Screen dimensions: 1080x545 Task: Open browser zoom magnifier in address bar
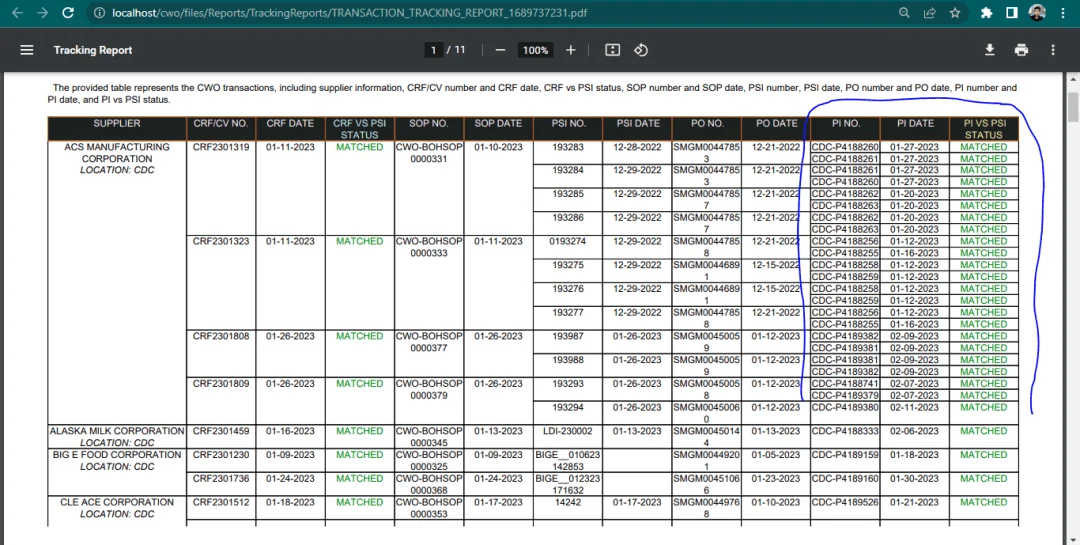(904, 12)
